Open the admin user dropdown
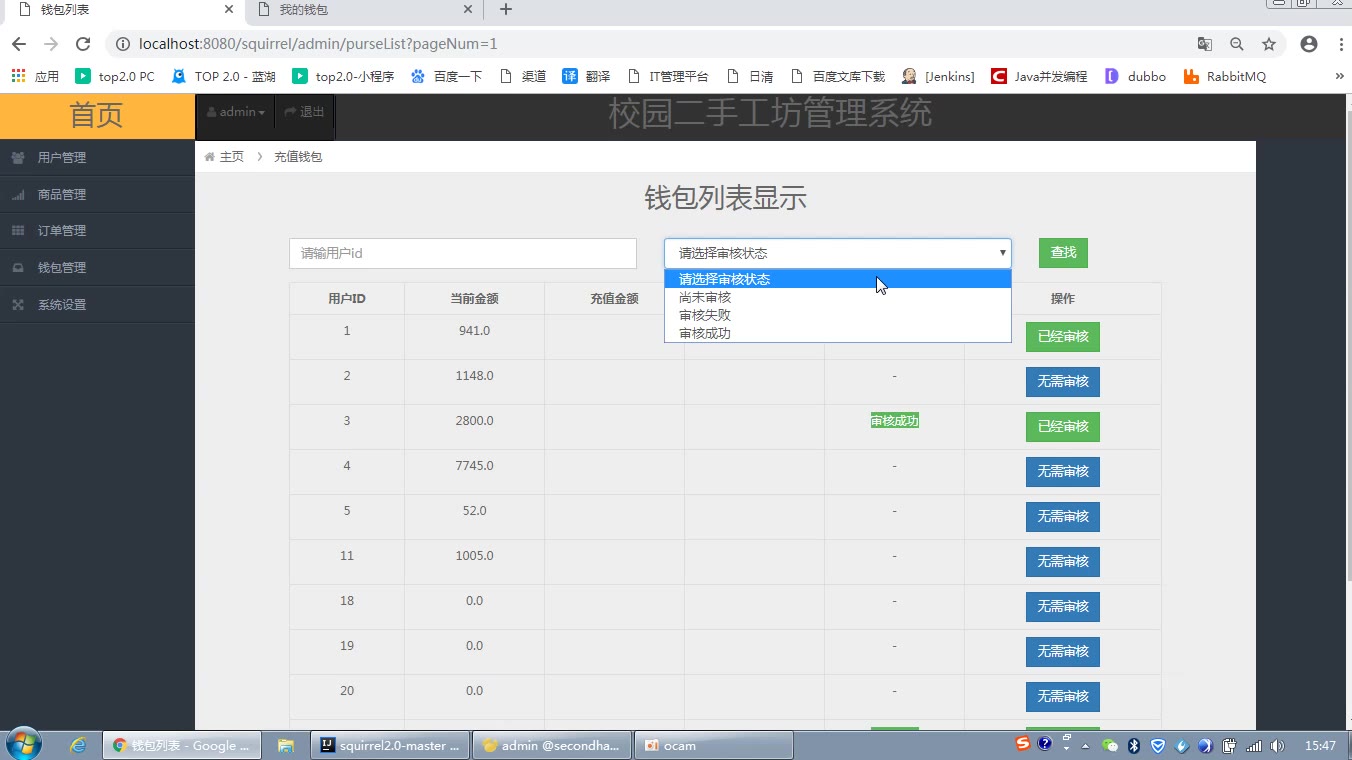Image resolution: width=1352 pixels, height=760 pixels. (236, 112)
